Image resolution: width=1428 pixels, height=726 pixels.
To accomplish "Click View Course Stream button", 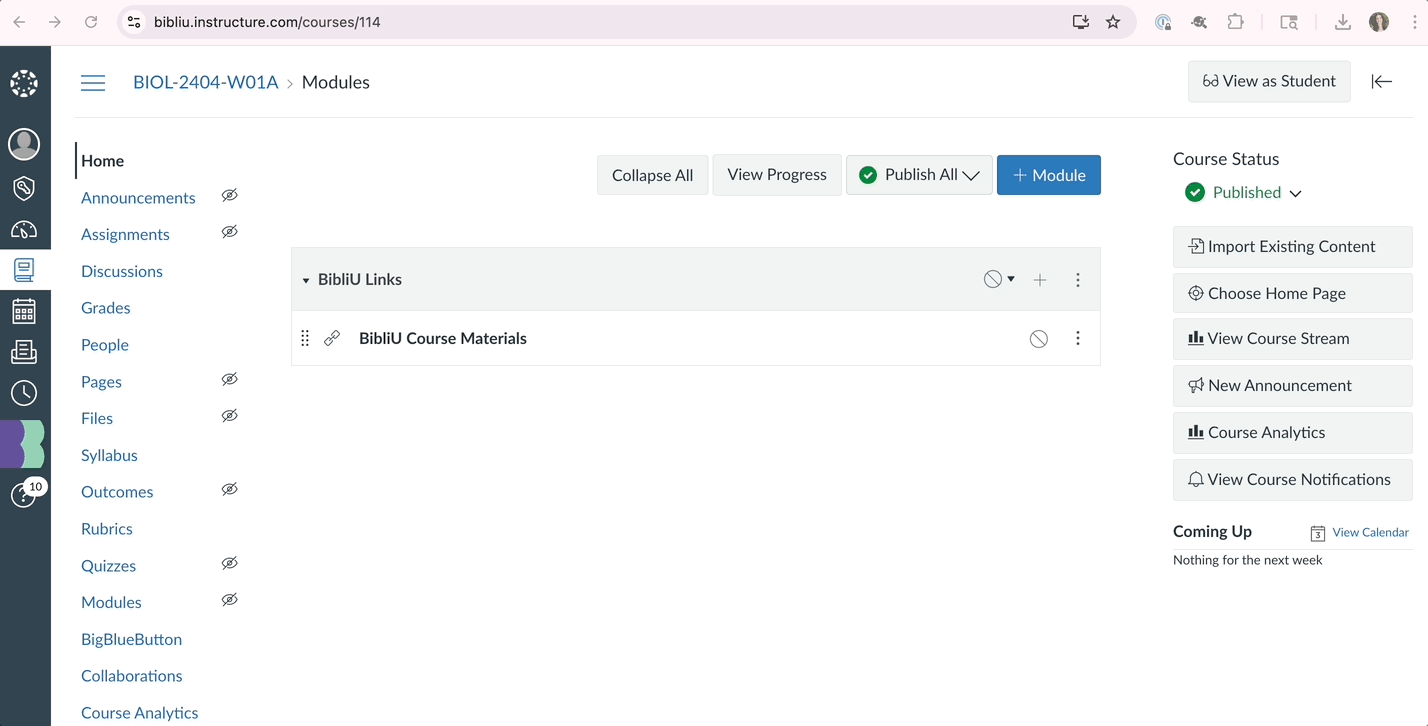I will (1292, 339).
